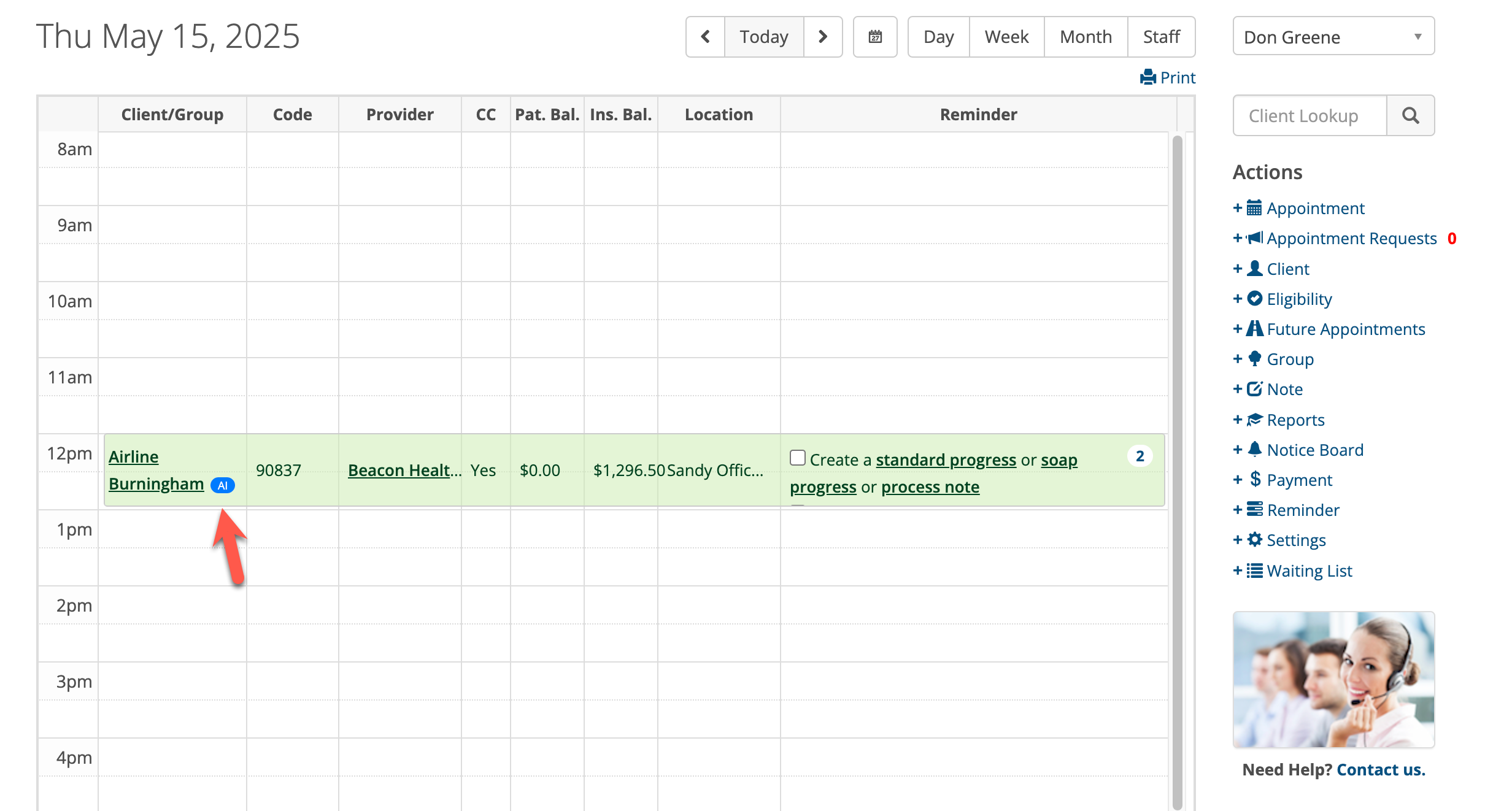Click the 2pm time slot label
This screenshot has height=811, width=1512.
(x=74, y=605)
